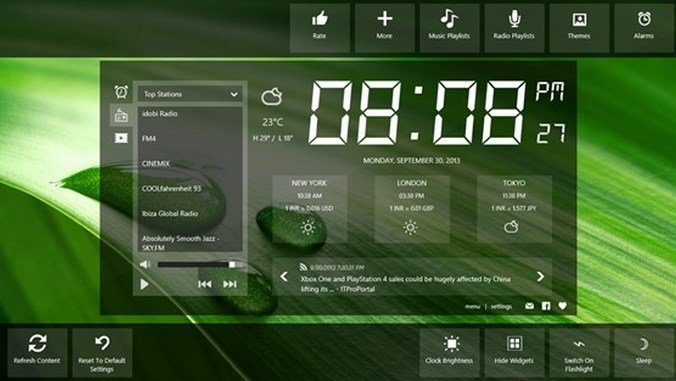Skip to next station
676x381 pixels.
pyautogui.click(x=230, y=284)
